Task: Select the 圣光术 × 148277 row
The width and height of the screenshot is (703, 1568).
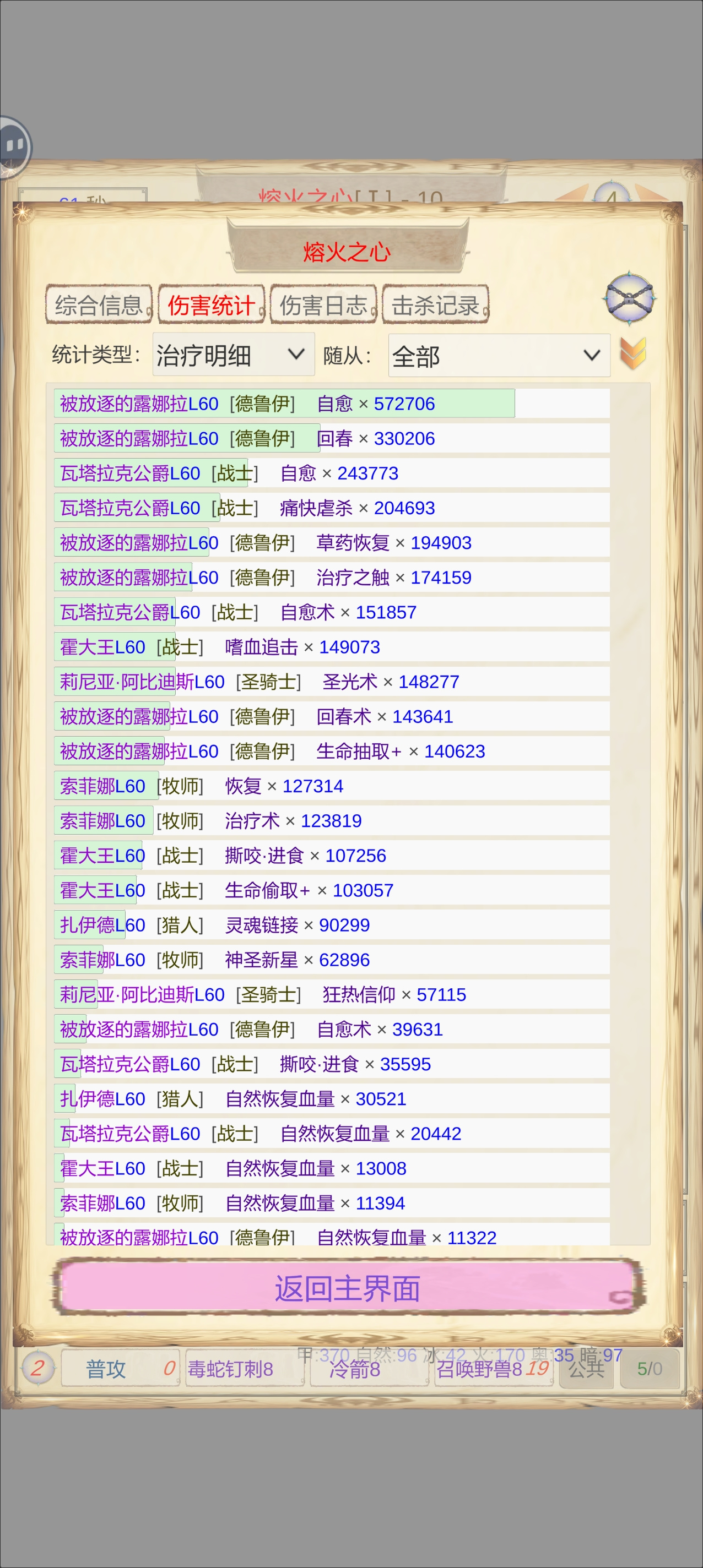Action: click(332, 681)
